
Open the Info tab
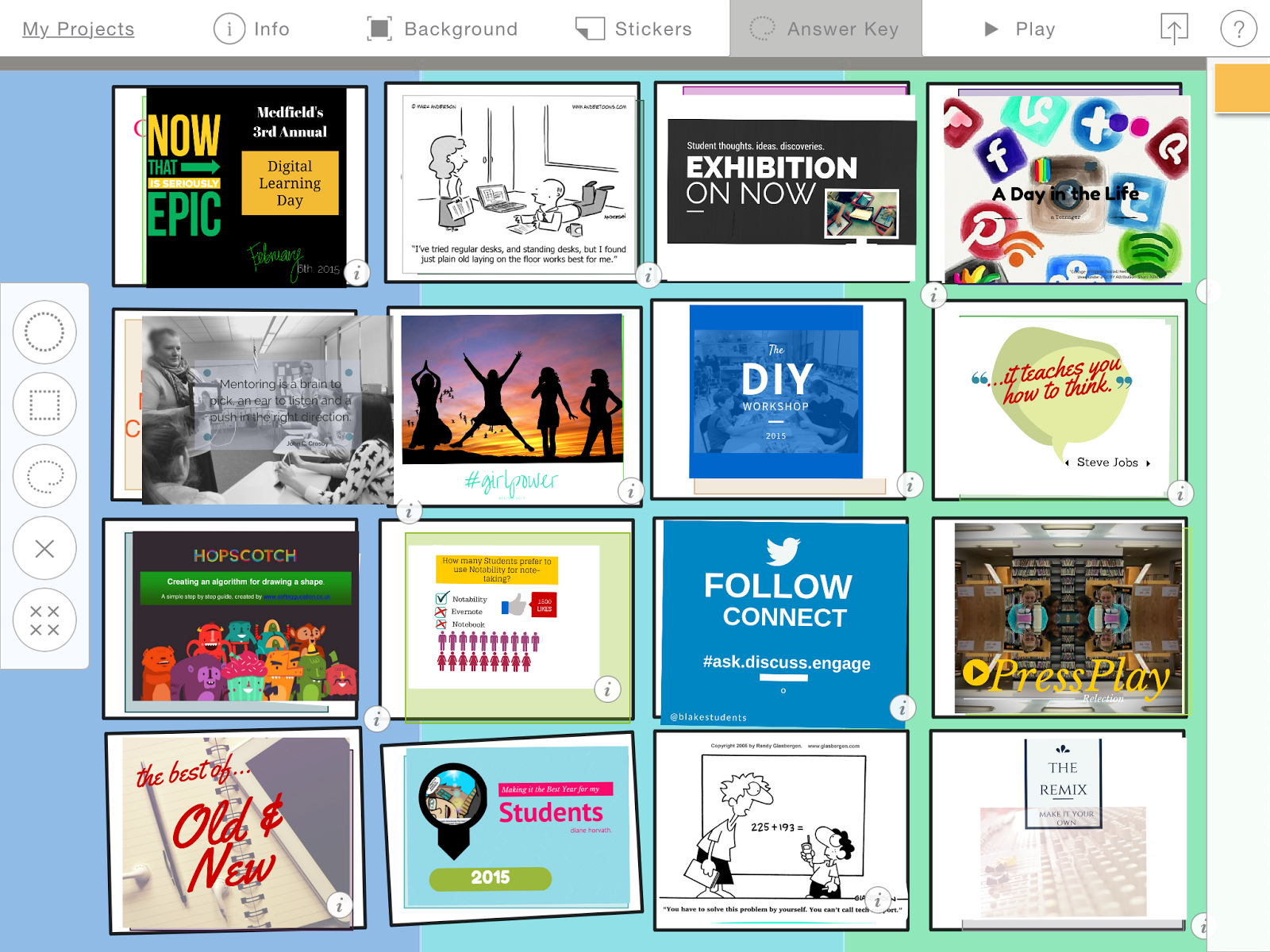[252, 29]
